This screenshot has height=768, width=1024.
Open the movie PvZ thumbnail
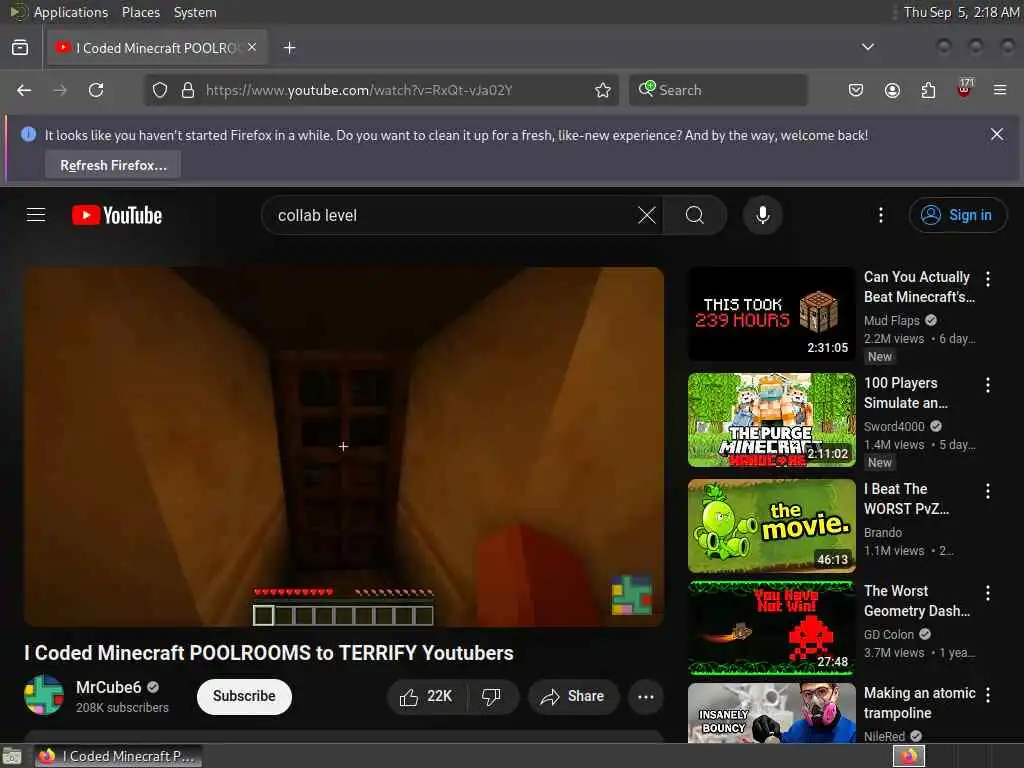[771, 526]
